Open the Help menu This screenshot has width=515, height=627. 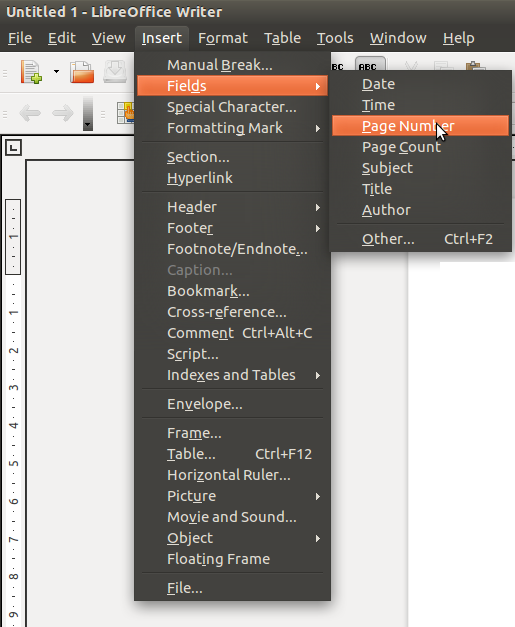[459, 38]
